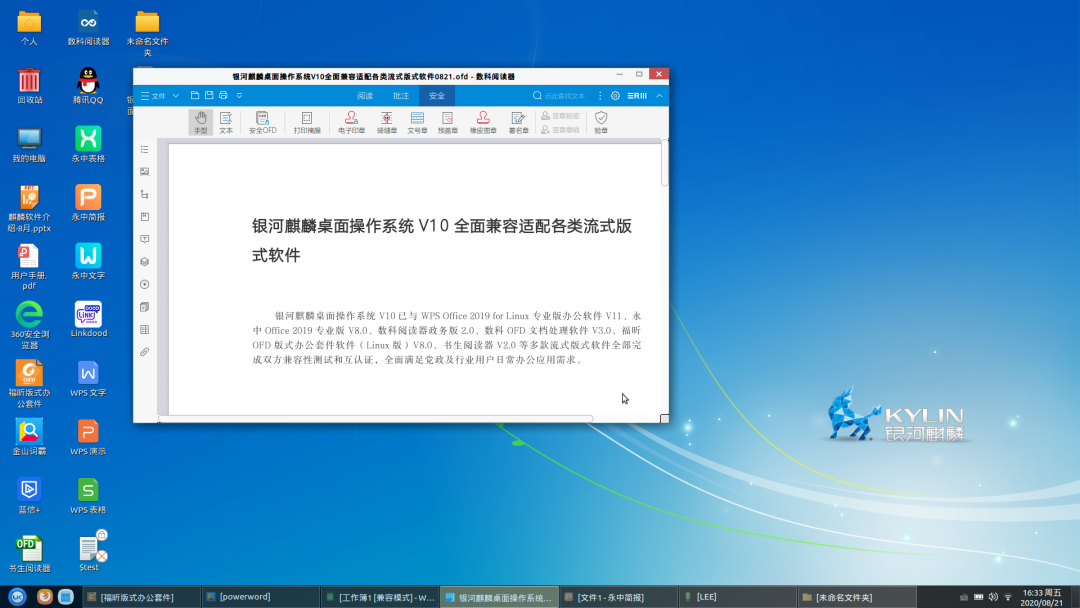Open the 安全OFD tool
1080x608 pixels.
(262, 122)
